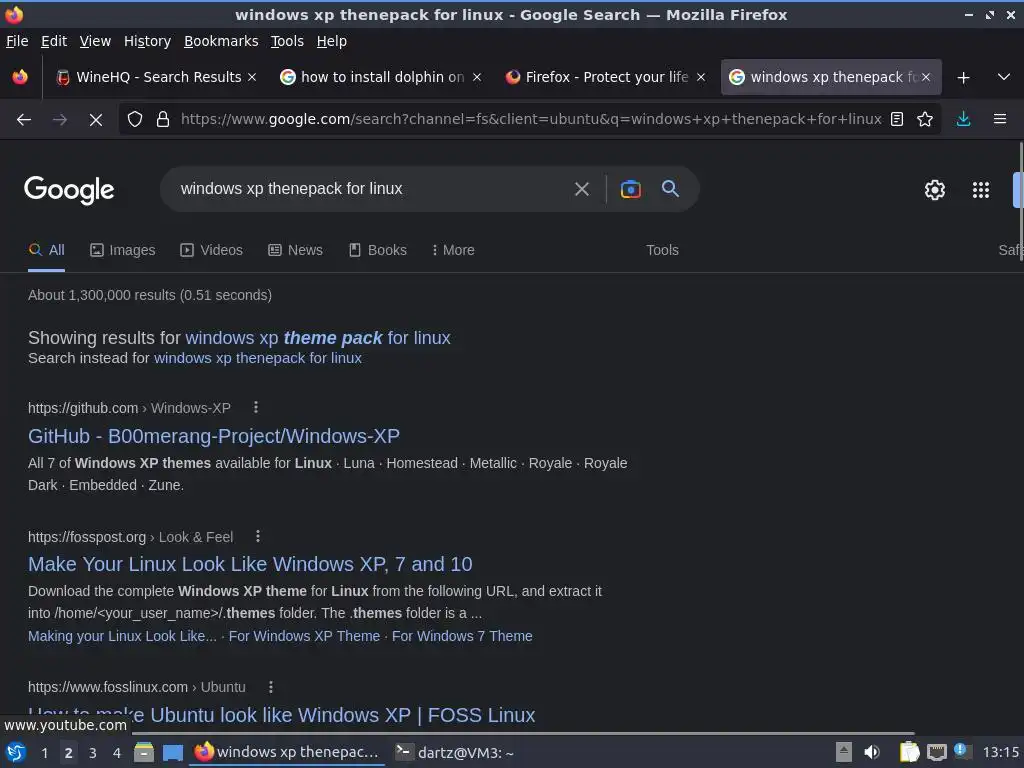Open the Edit menu

tap(54, 41)
